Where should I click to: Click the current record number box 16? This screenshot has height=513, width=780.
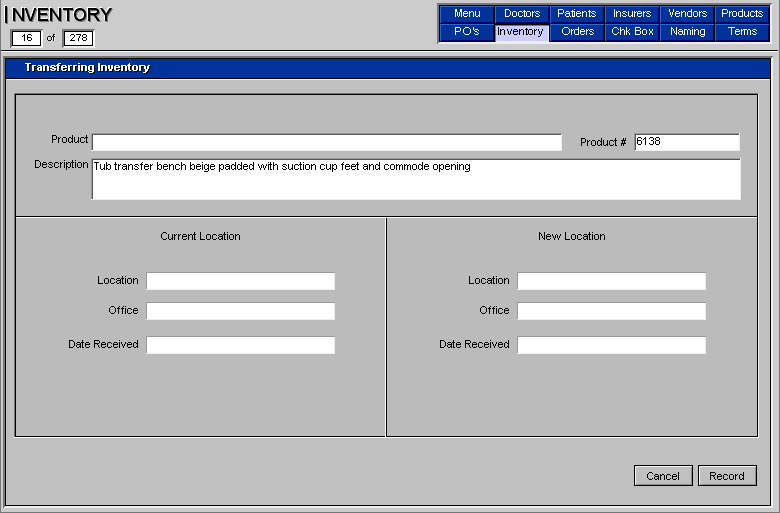[x=26, y=38]
